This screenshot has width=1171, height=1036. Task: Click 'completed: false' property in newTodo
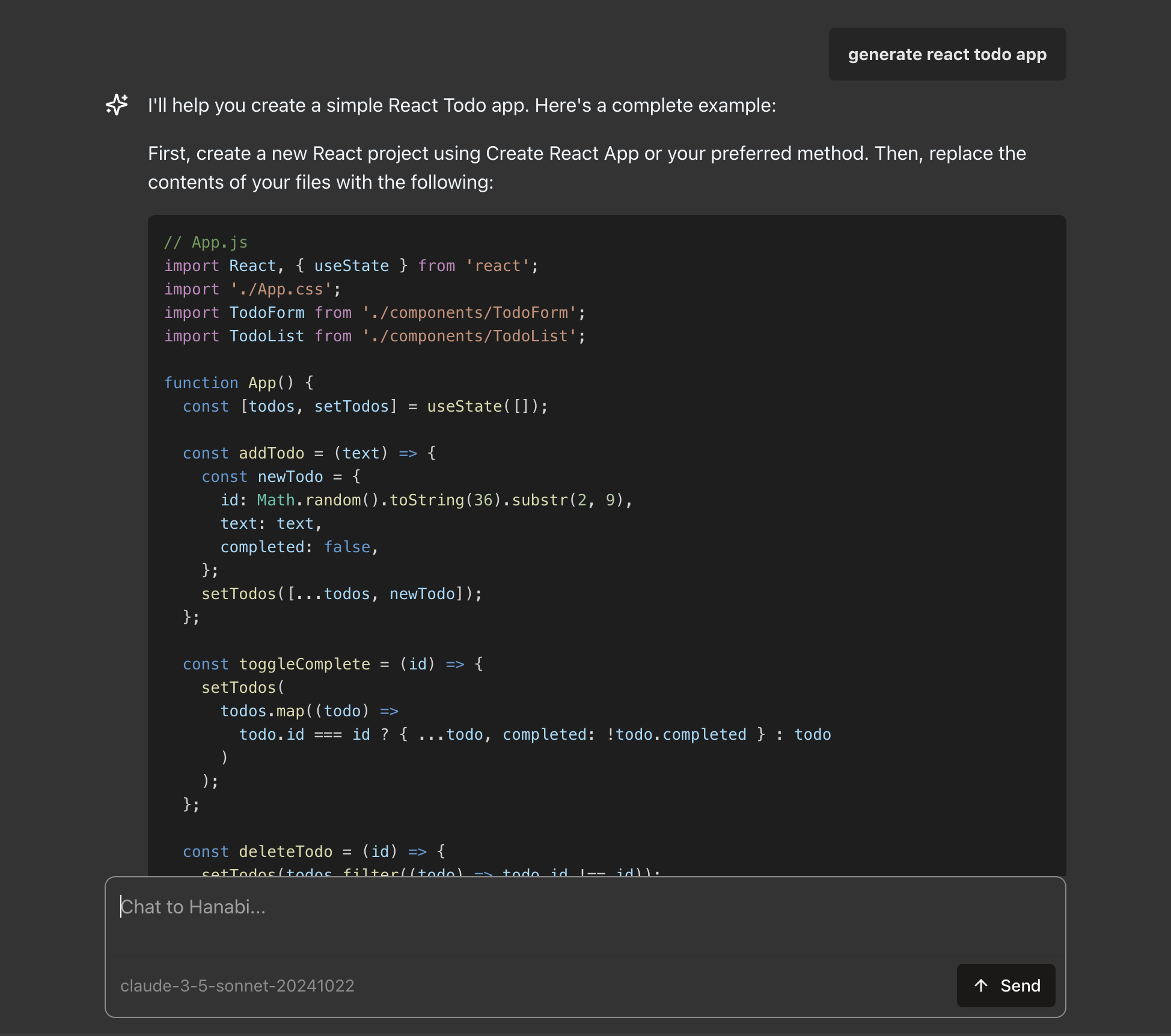coord(299,546)
